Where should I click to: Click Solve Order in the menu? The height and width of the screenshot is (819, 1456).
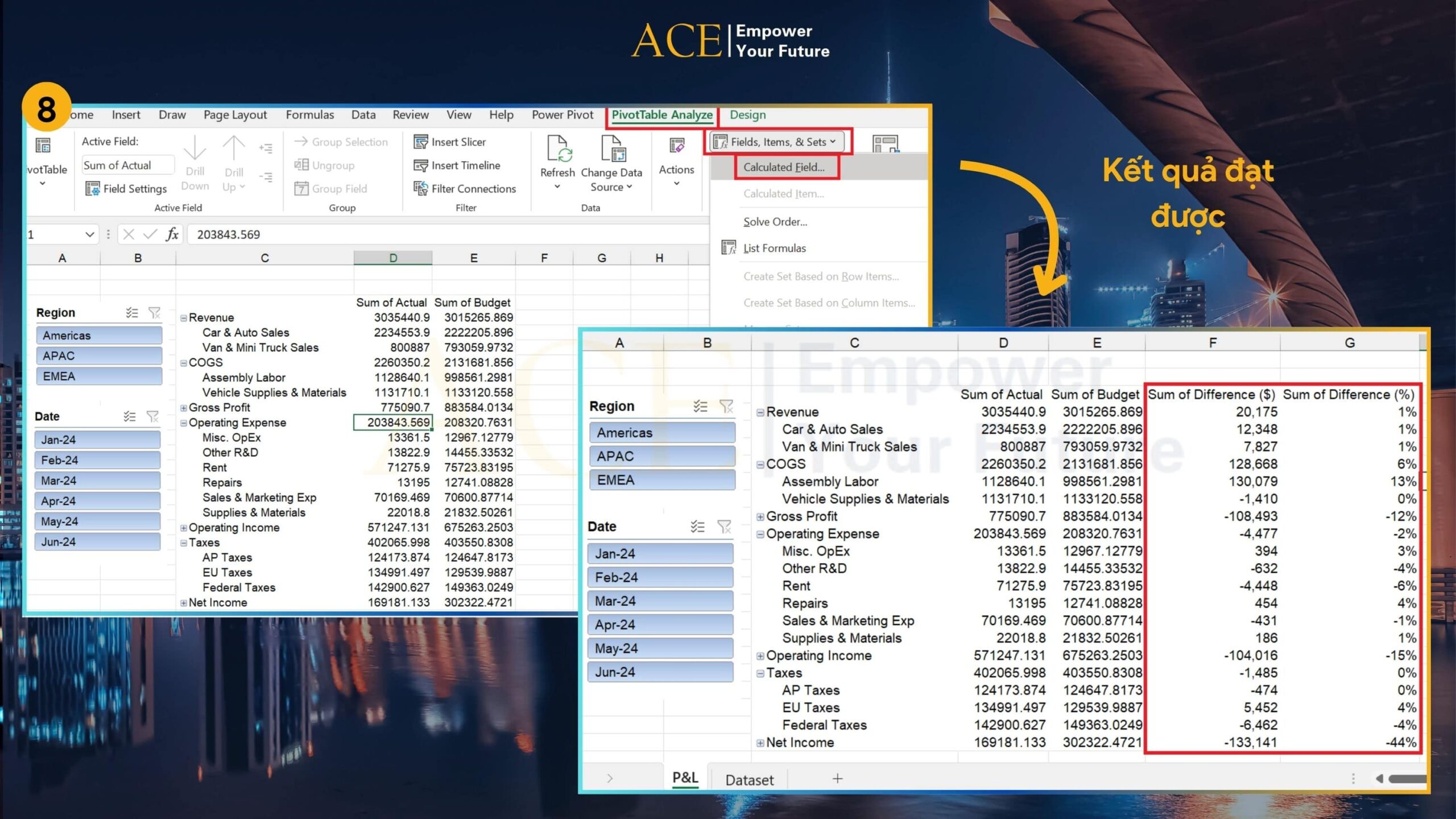pos(776,221)
